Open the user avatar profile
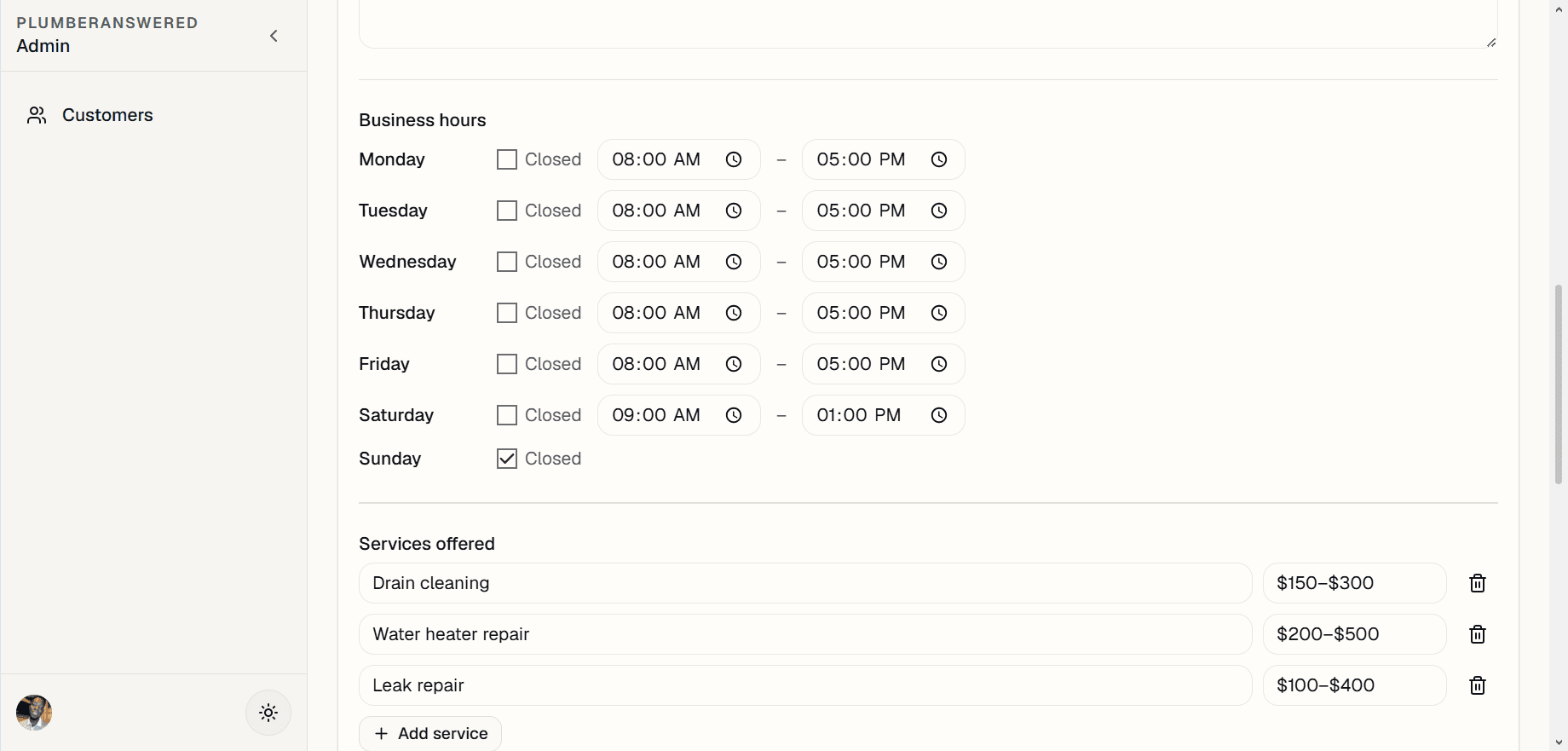The height and width of the screenshot is (751, 1568). 34,713
